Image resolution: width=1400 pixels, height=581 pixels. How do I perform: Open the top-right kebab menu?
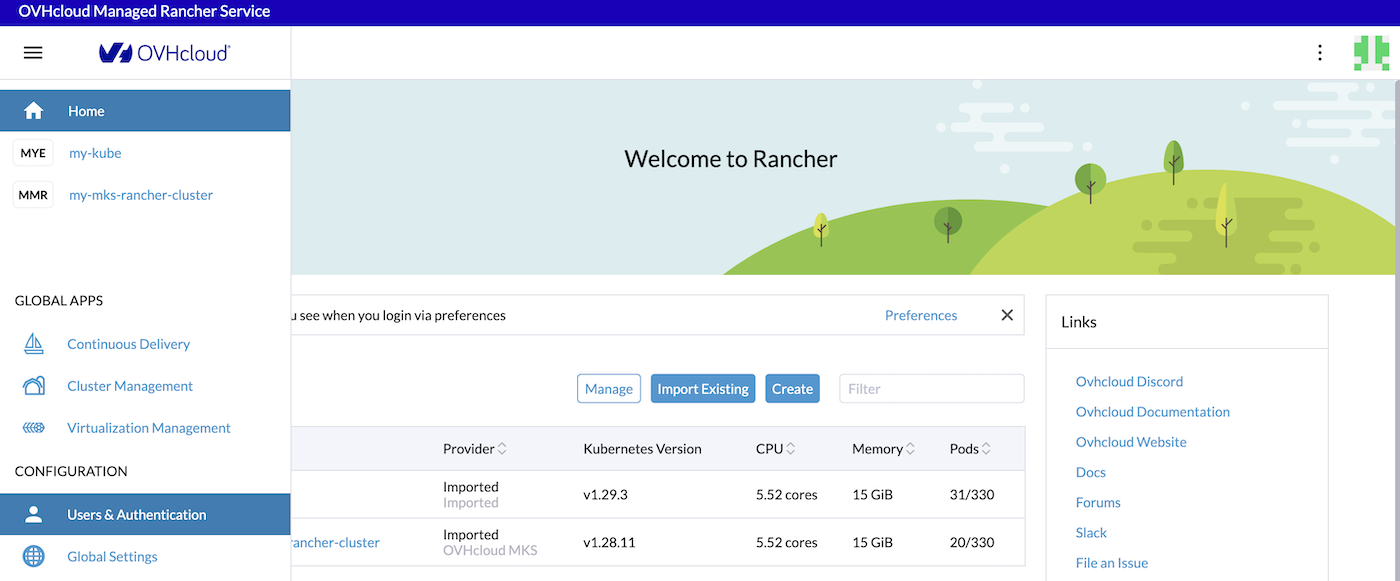(x=1319, y=52)
